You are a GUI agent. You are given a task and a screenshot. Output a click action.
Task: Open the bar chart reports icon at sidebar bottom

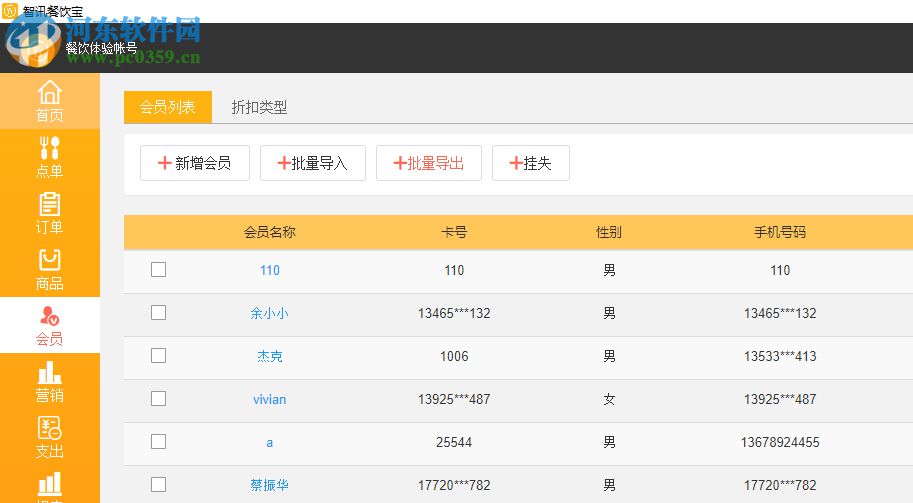[49, 486]
